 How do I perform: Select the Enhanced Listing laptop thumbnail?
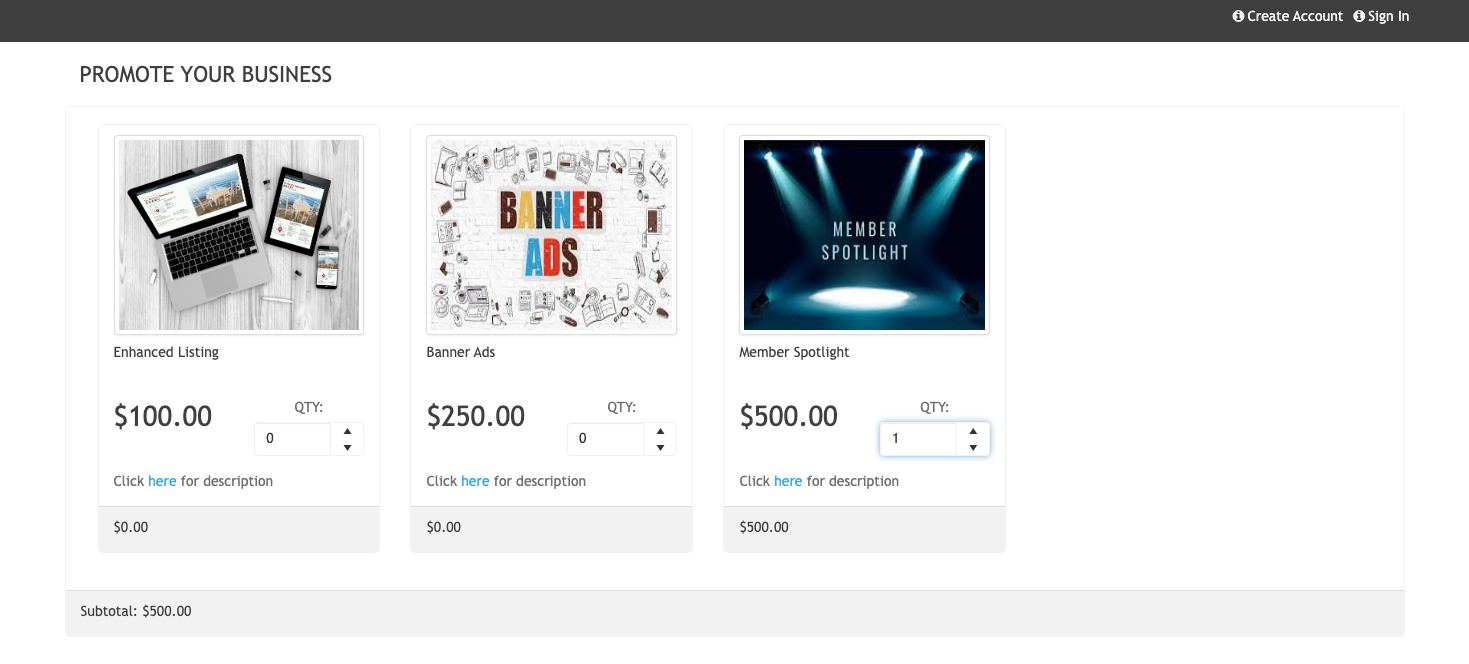(x=239, y=235)
